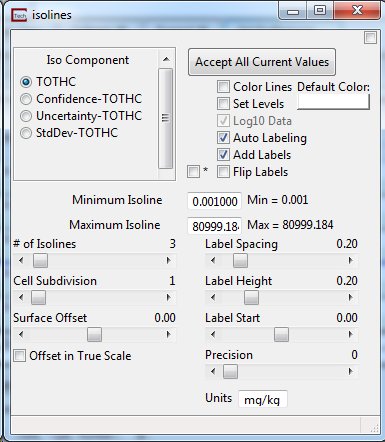Decrease Label Start with left arrow
Viewport: 385px width, 442px height.
(x=213, y=334)
